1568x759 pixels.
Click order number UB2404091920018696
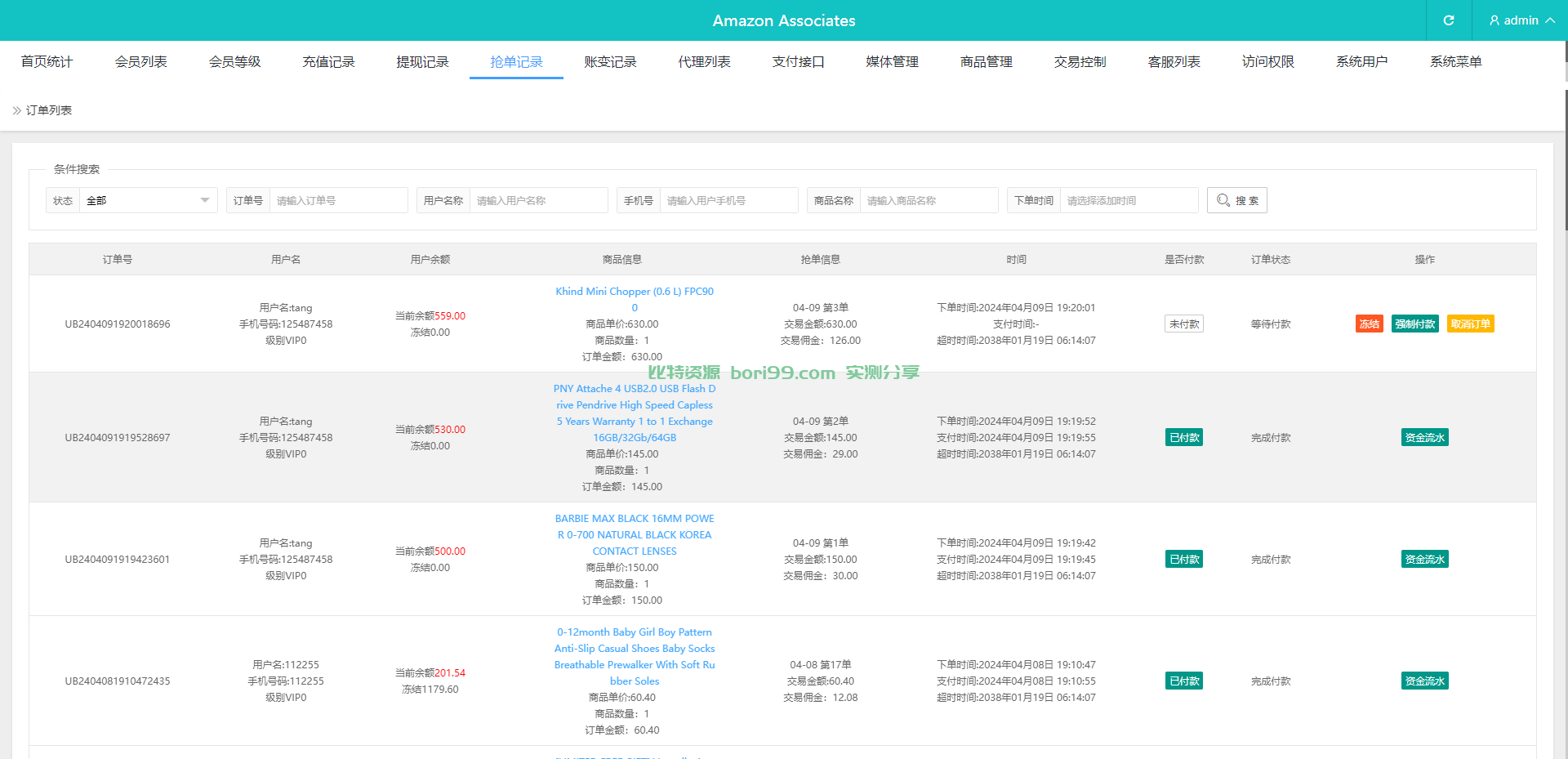click(118, 324)
